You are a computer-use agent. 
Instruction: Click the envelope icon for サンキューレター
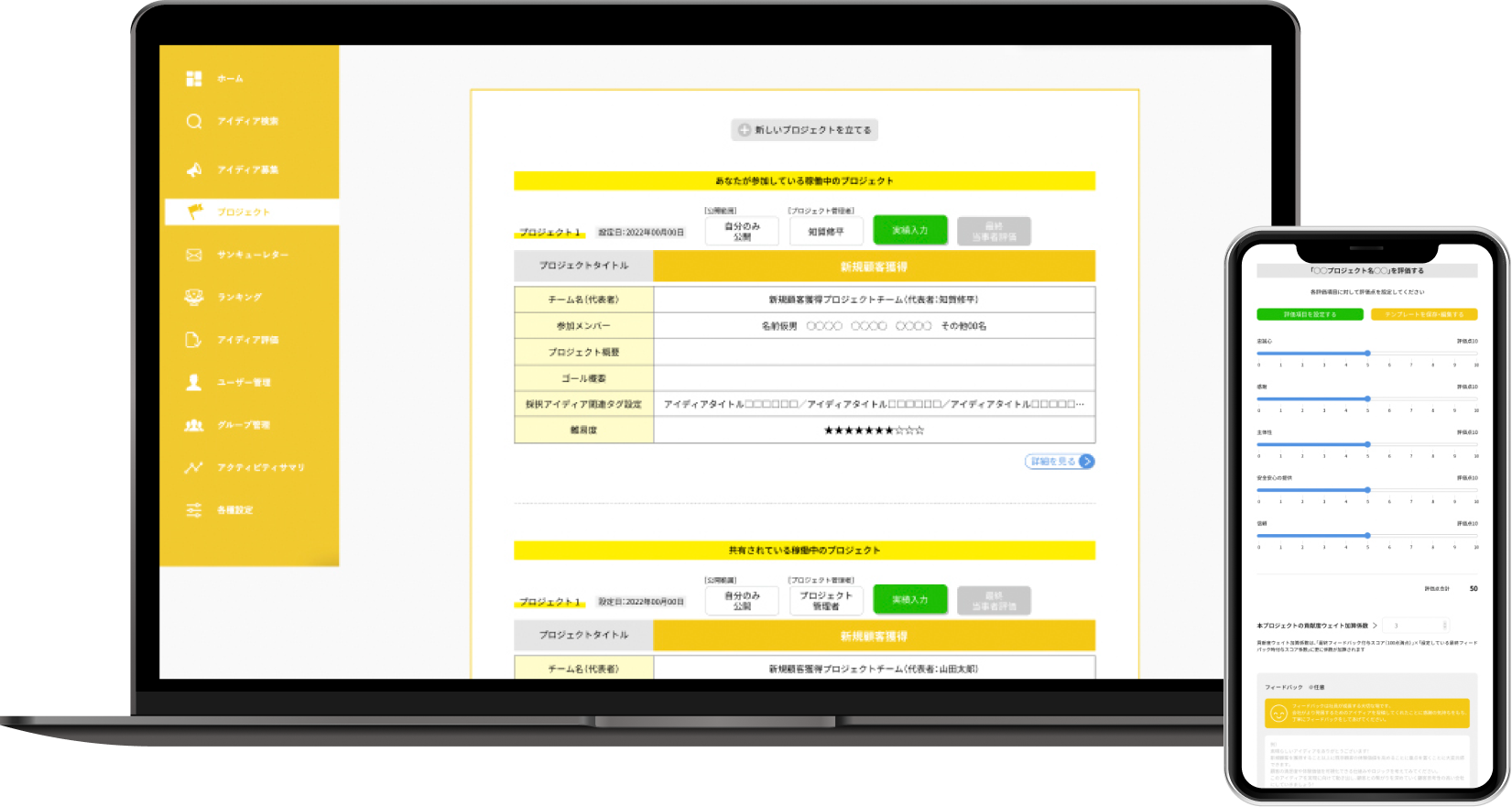[x=193, y=255]
